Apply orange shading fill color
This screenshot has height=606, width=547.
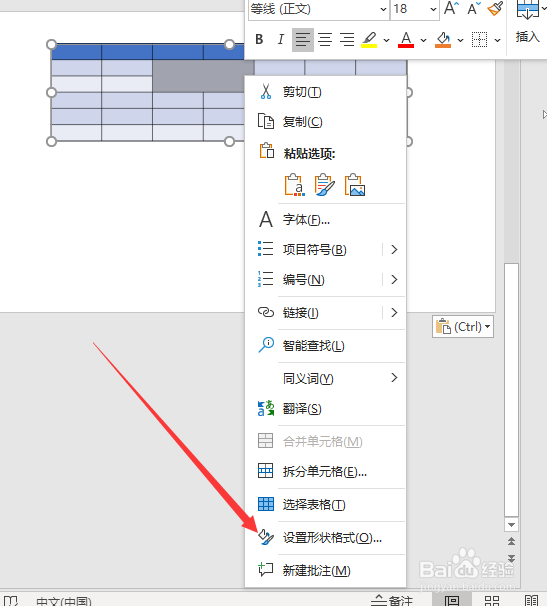point(443,40)
